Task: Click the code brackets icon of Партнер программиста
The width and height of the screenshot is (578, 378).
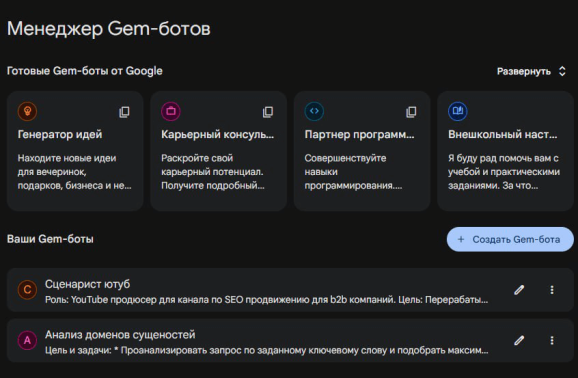Action: pos(314,111)
